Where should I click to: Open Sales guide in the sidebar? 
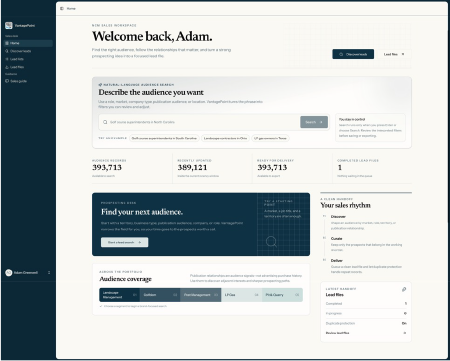[28, 81]
